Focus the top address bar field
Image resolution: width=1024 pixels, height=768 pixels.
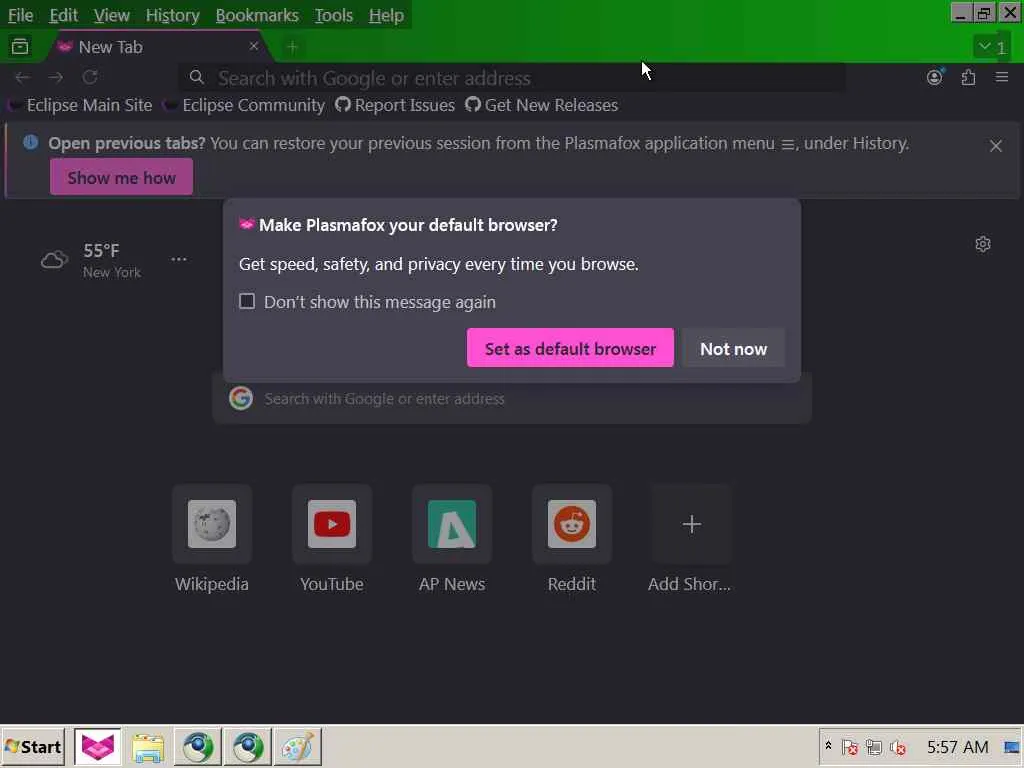click(512, 78)
